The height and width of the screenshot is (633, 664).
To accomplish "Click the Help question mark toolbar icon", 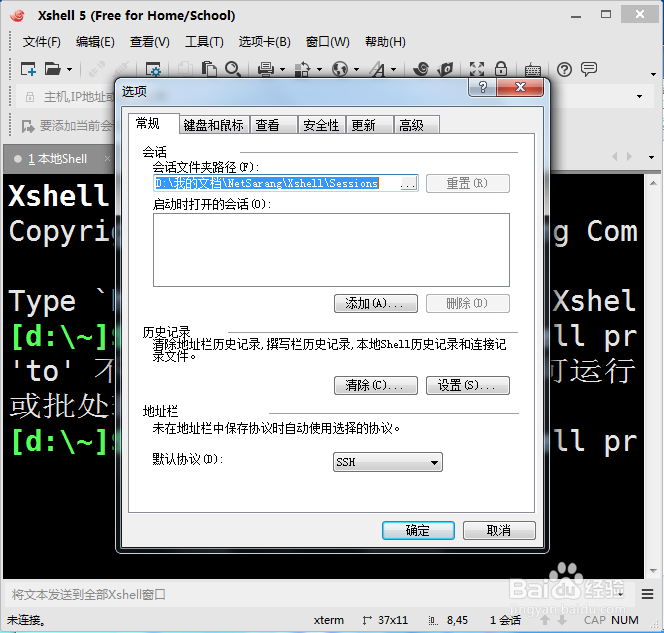I will 564,69.
